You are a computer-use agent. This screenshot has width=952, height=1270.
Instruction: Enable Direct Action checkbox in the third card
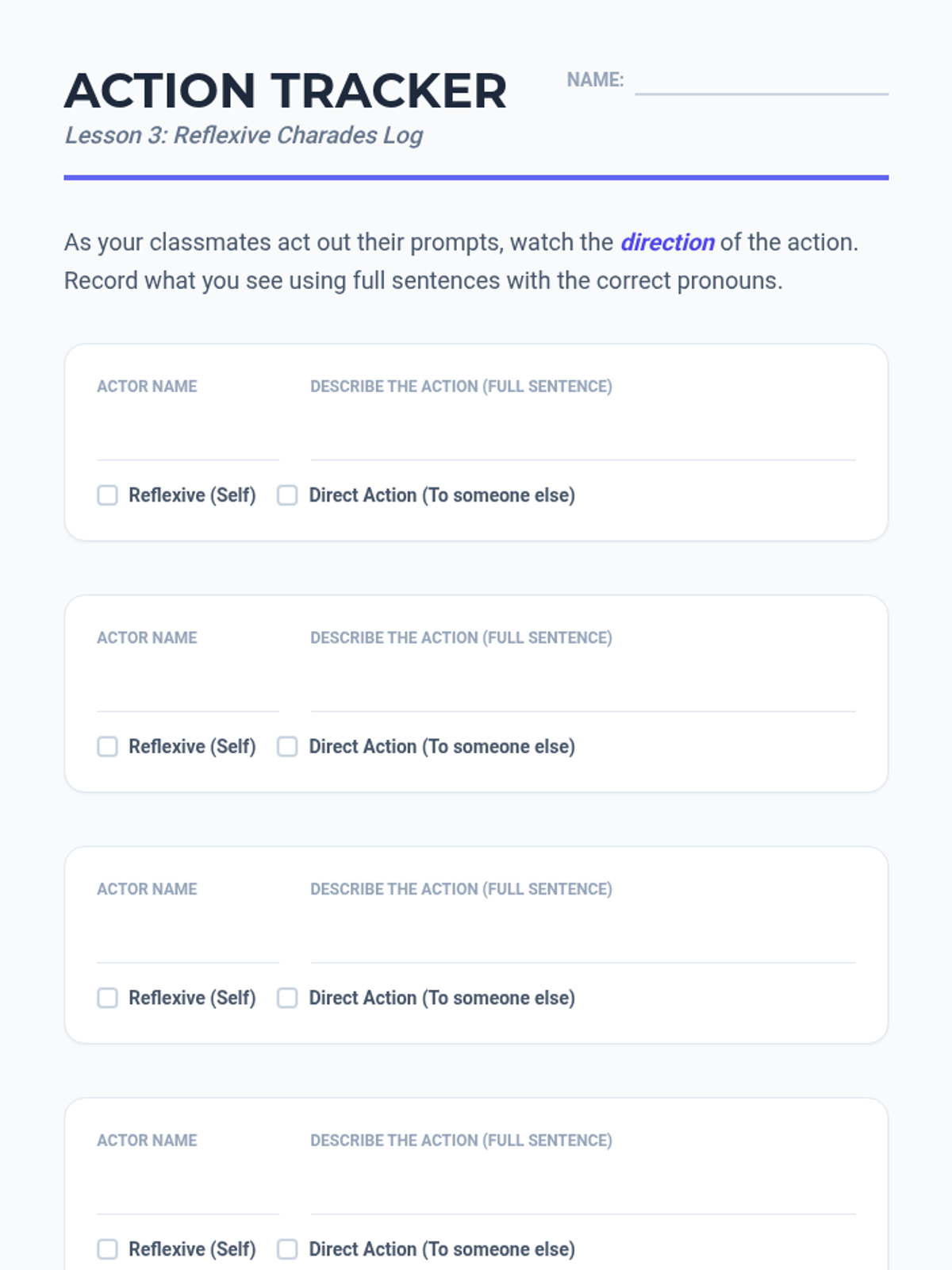287,998
